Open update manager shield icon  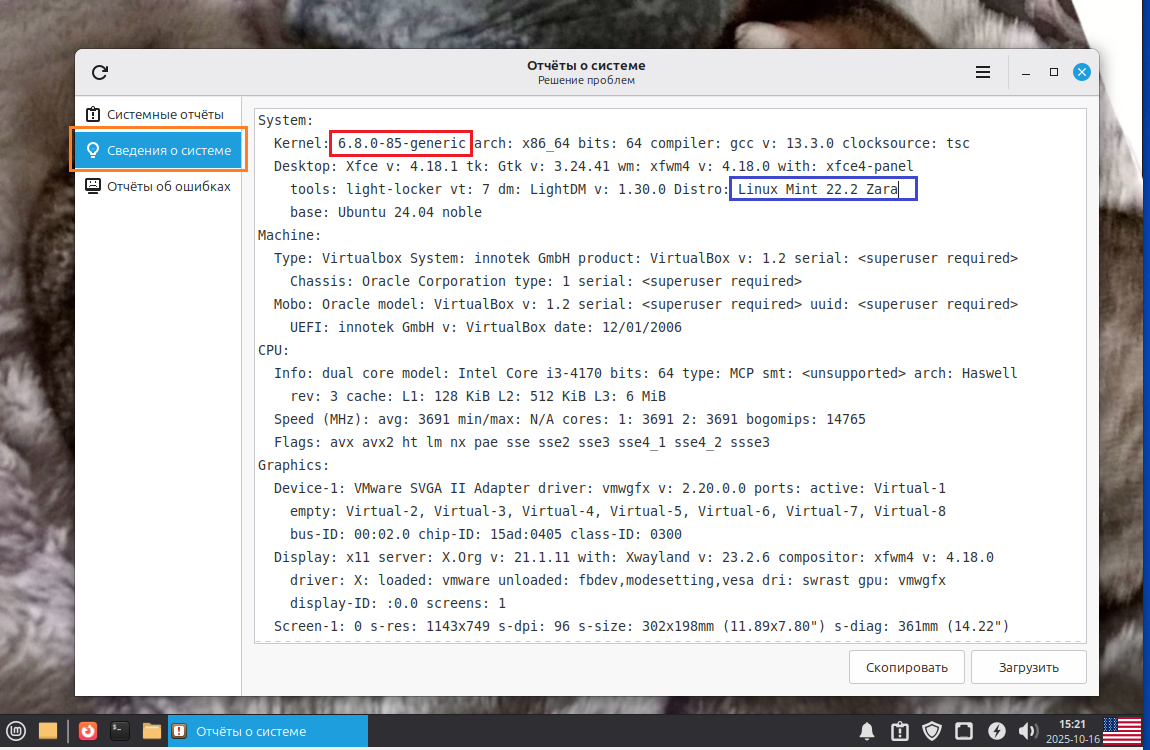tap(931, 731)
